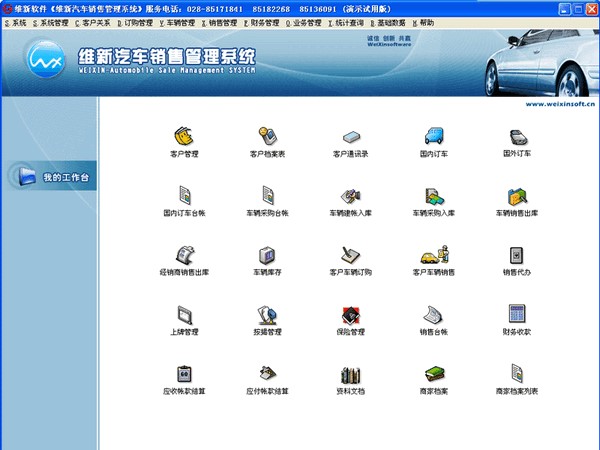Open the 车辆库存 inventory icon
Screen dimensions: 600x450
tap(267, 254)
